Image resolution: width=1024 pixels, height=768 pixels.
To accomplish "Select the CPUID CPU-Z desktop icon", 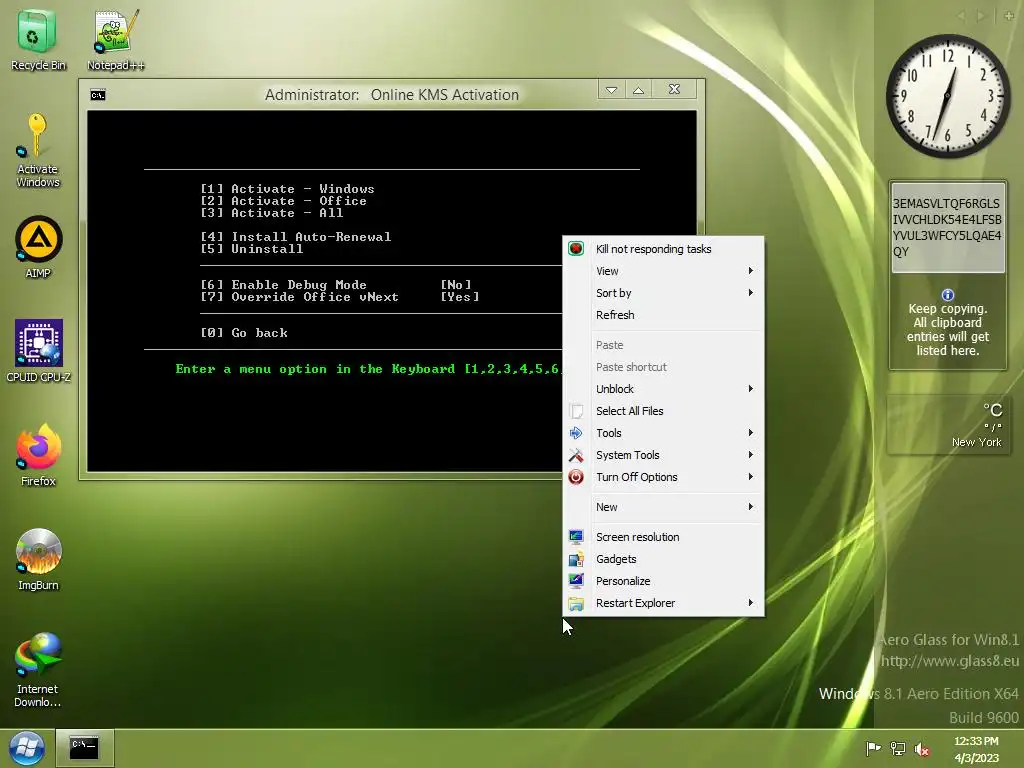I will click(38, 351).
